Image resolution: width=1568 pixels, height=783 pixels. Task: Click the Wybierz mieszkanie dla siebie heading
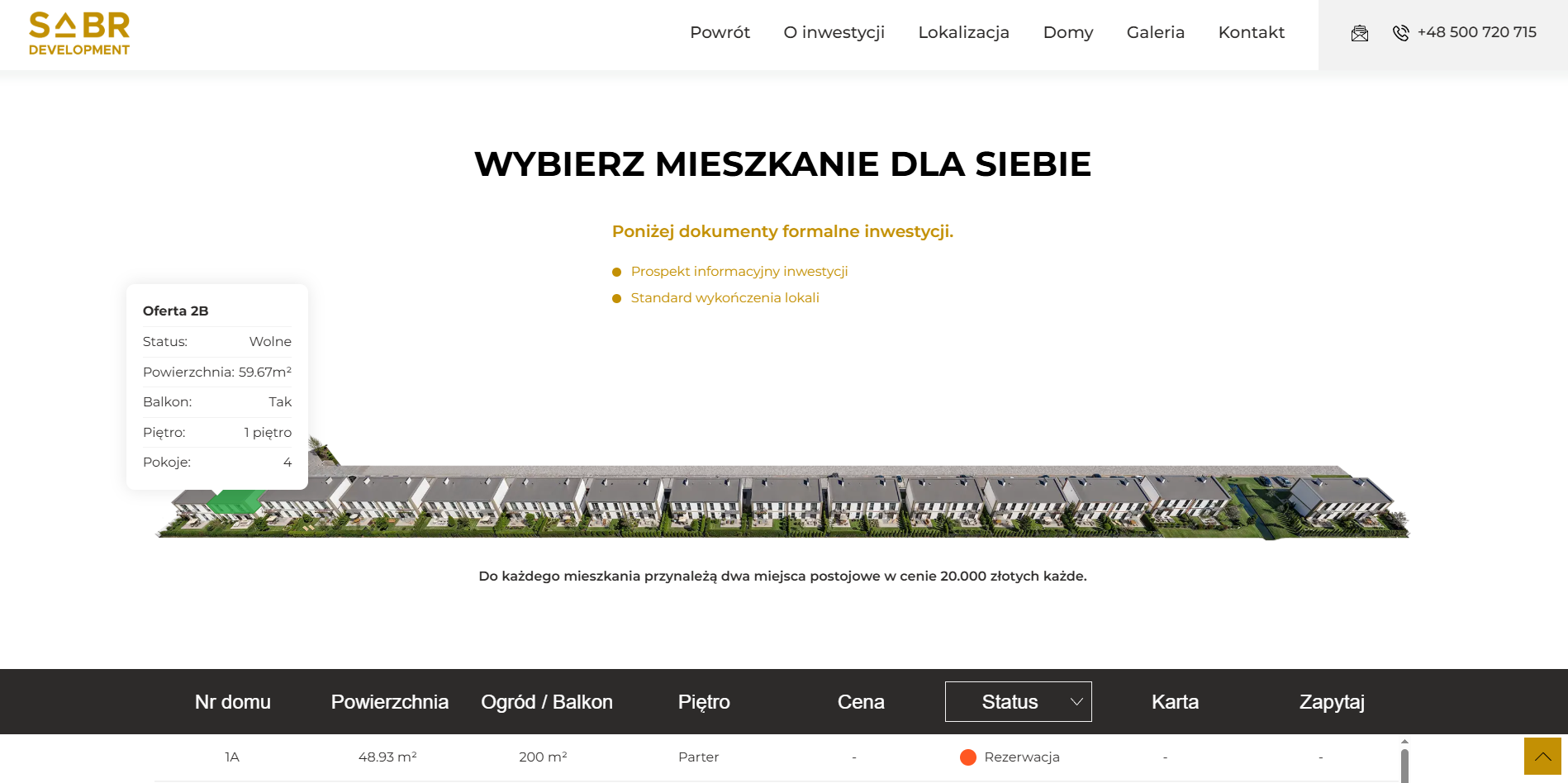783,164
